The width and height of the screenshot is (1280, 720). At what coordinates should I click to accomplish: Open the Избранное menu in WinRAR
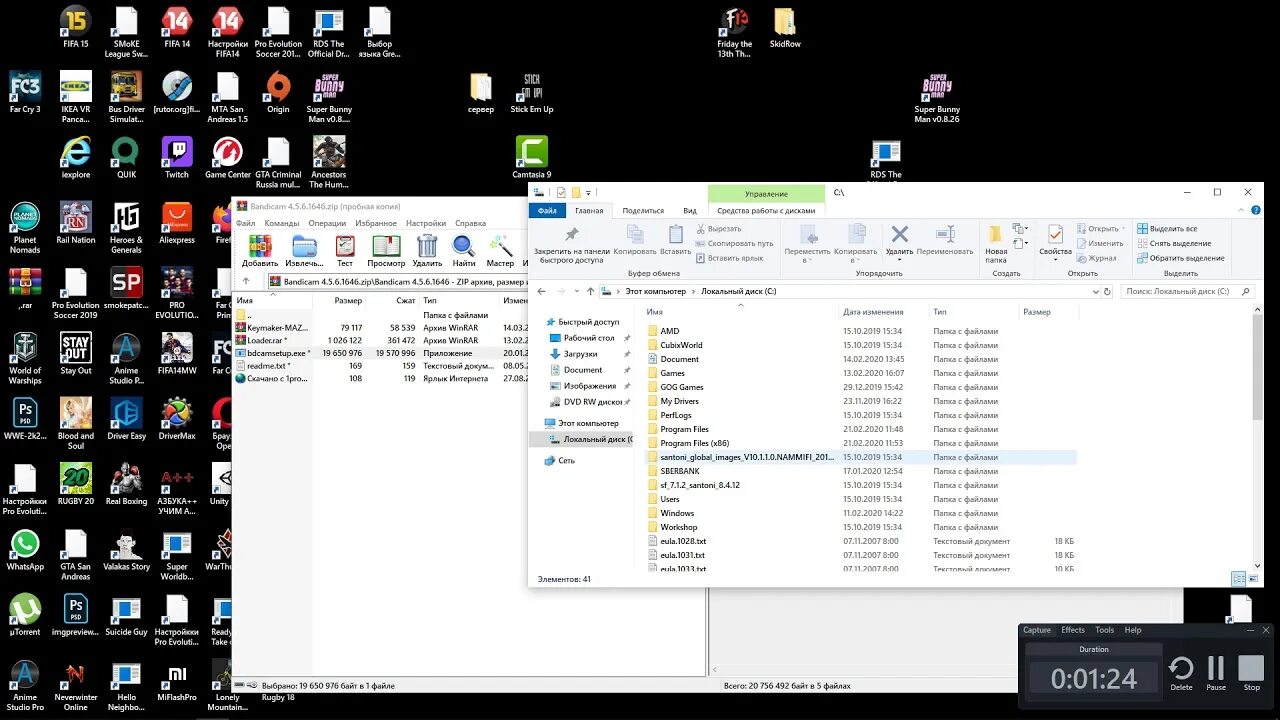[376, 223]
